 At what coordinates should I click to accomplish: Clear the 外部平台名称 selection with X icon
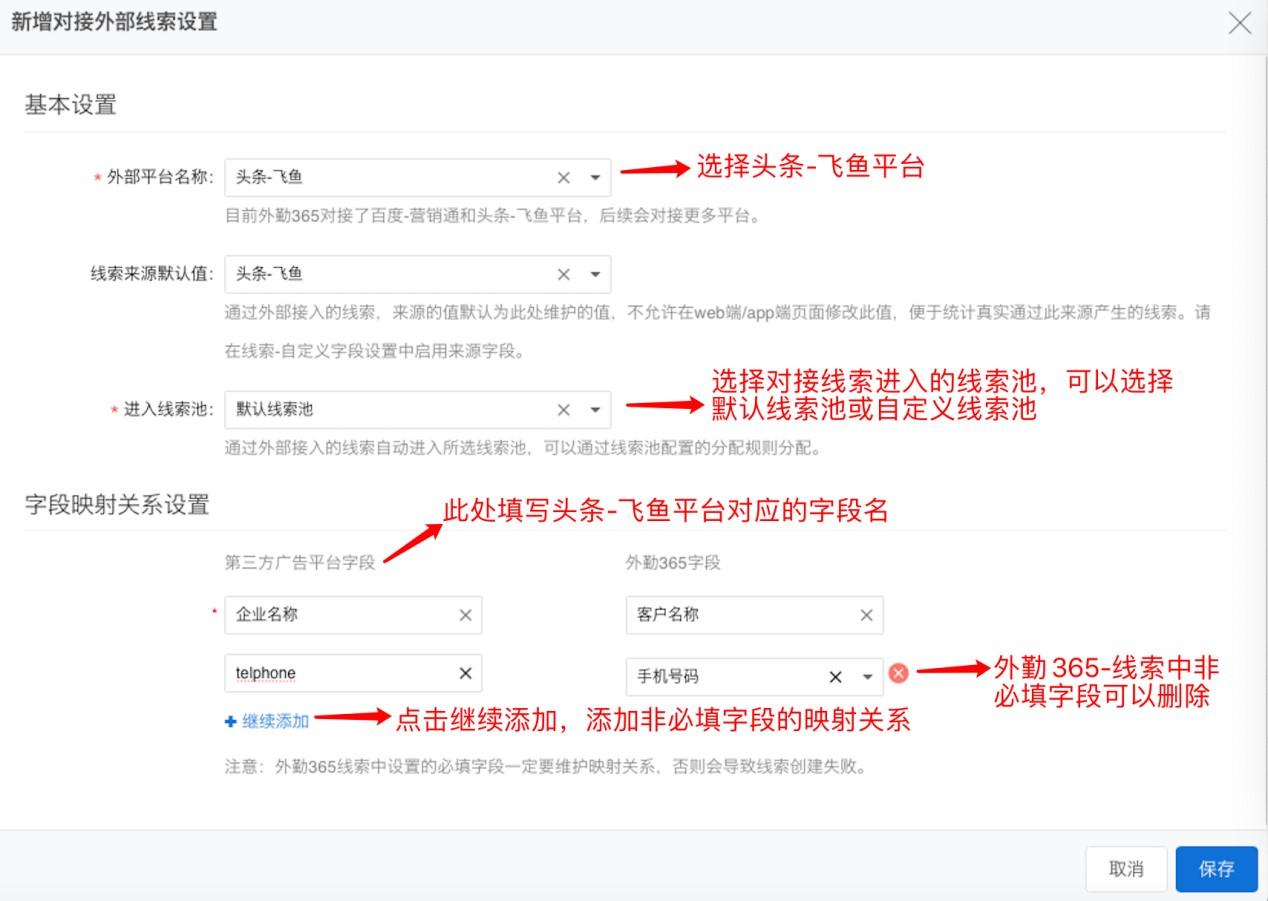564,178
